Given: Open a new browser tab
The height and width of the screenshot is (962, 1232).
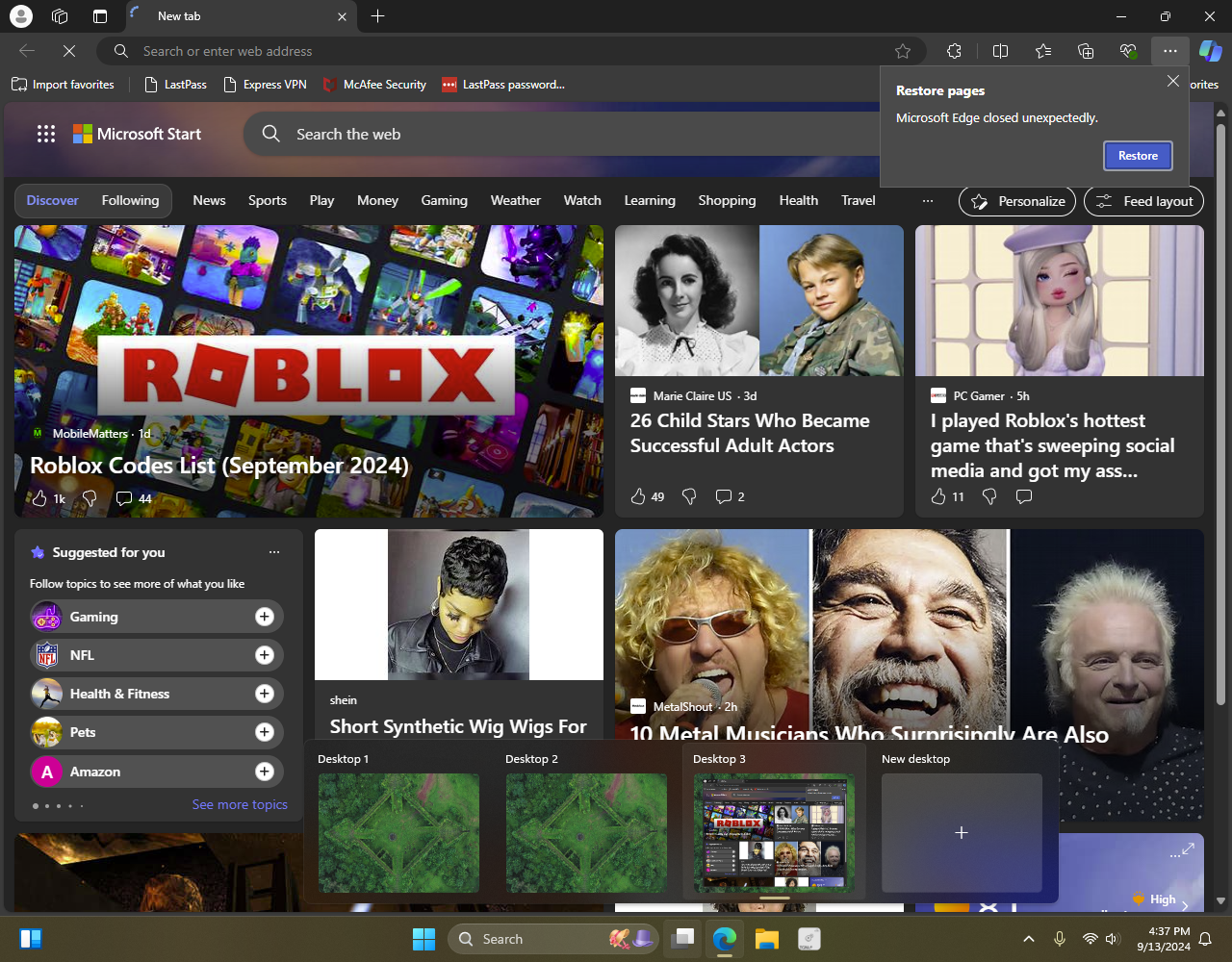Looking at the screenshot, I should [x=377, y=16].
